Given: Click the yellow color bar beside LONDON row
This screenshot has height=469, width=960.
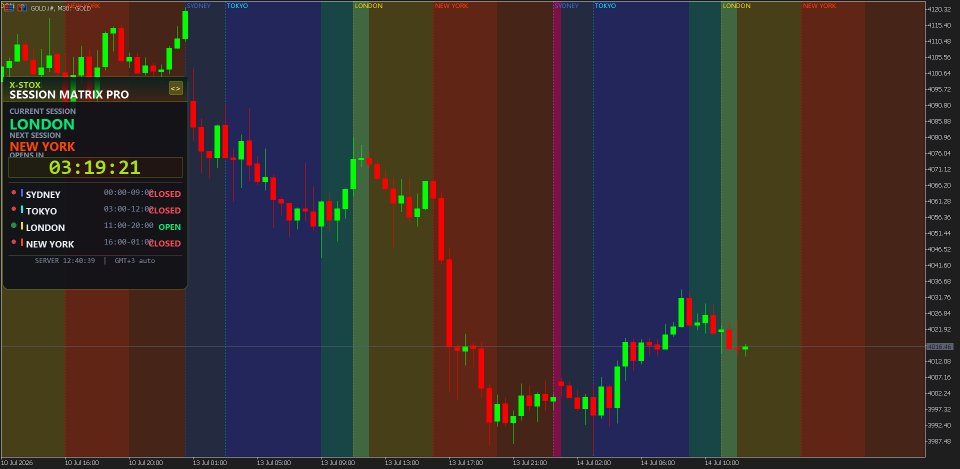Looking at the screenshot, I should (22, 226).
